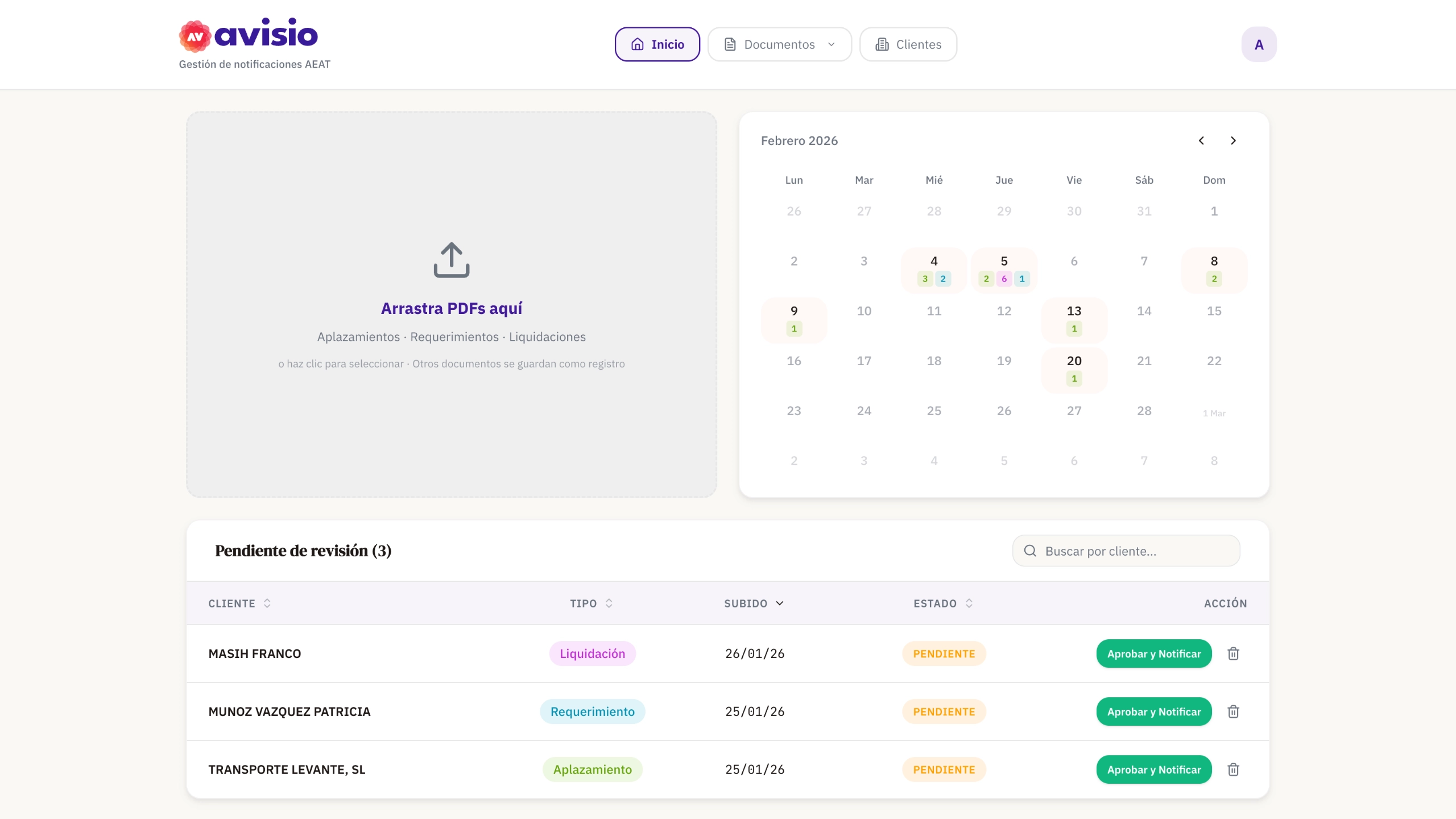Switch to the Clientes tab

coord(907,44)
